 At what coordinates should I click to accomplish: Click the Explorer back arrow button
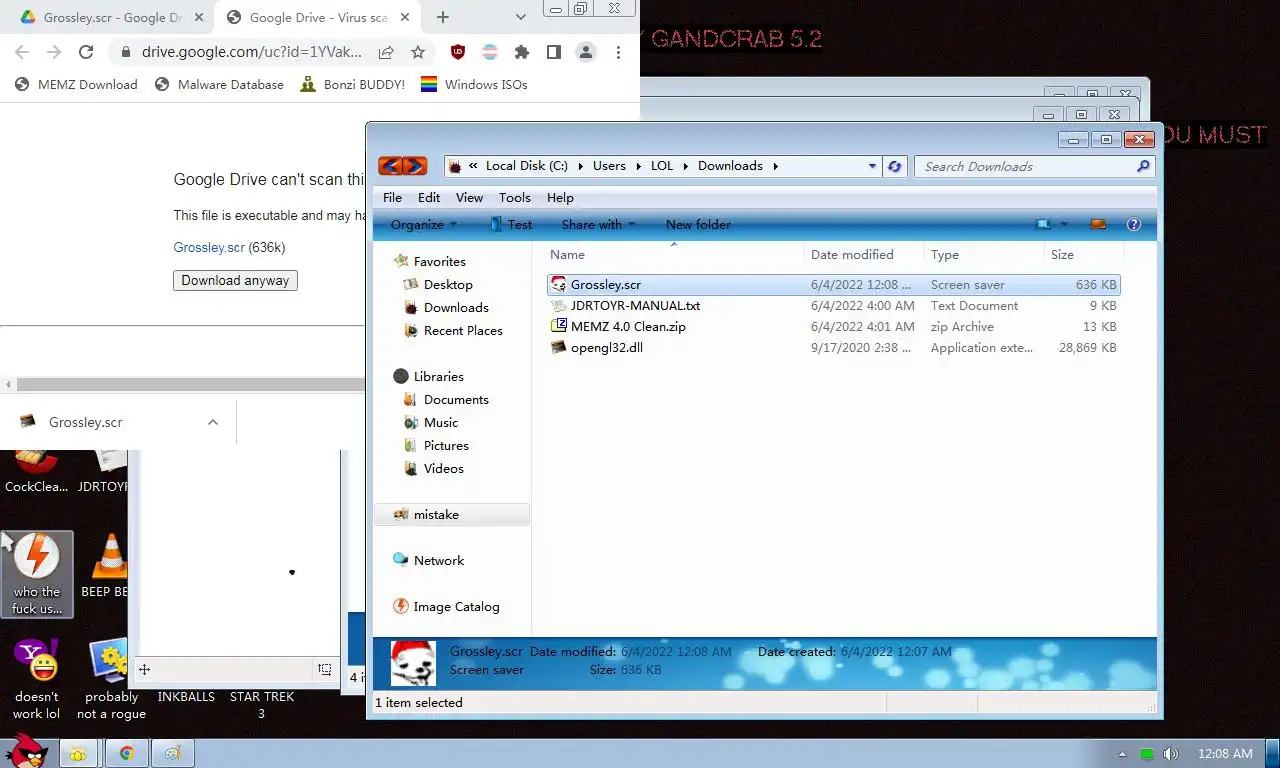tap(390, 166)
